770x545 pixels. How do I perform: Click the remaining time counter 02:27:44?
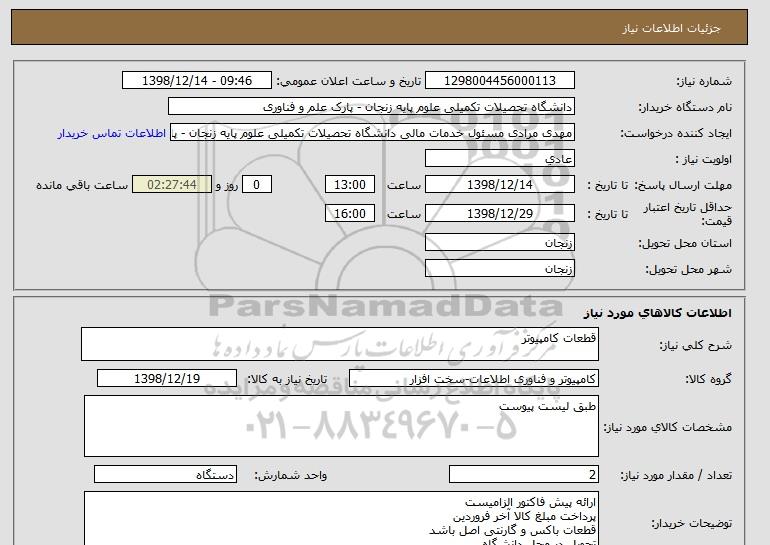(172, 185)
